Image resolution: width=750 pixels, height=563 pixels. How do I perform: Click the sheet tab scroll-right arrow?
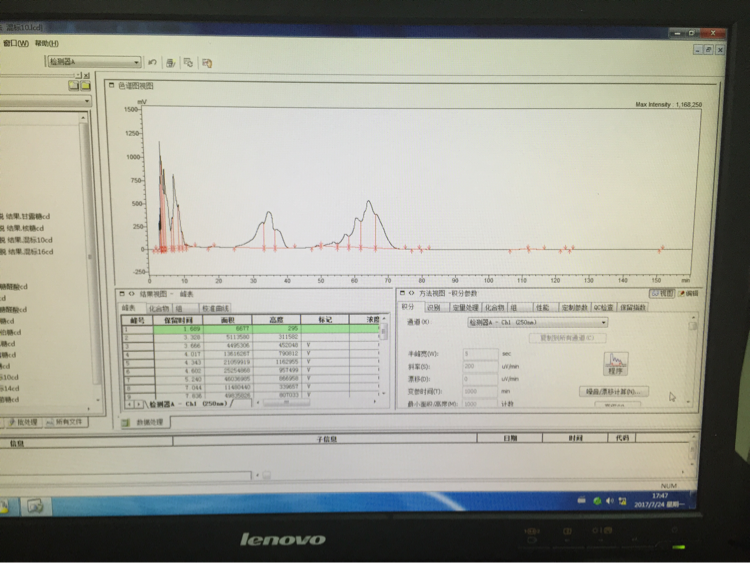click(x=139, y=404)
